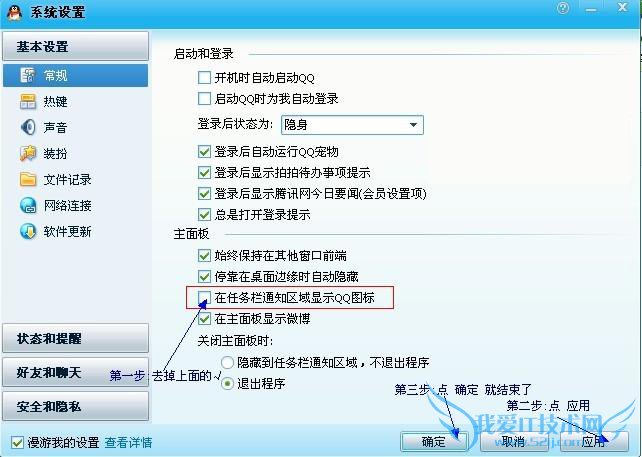
Task: Toggle 漫游我的设置 checkbox
Action: [x=17, y=443]
